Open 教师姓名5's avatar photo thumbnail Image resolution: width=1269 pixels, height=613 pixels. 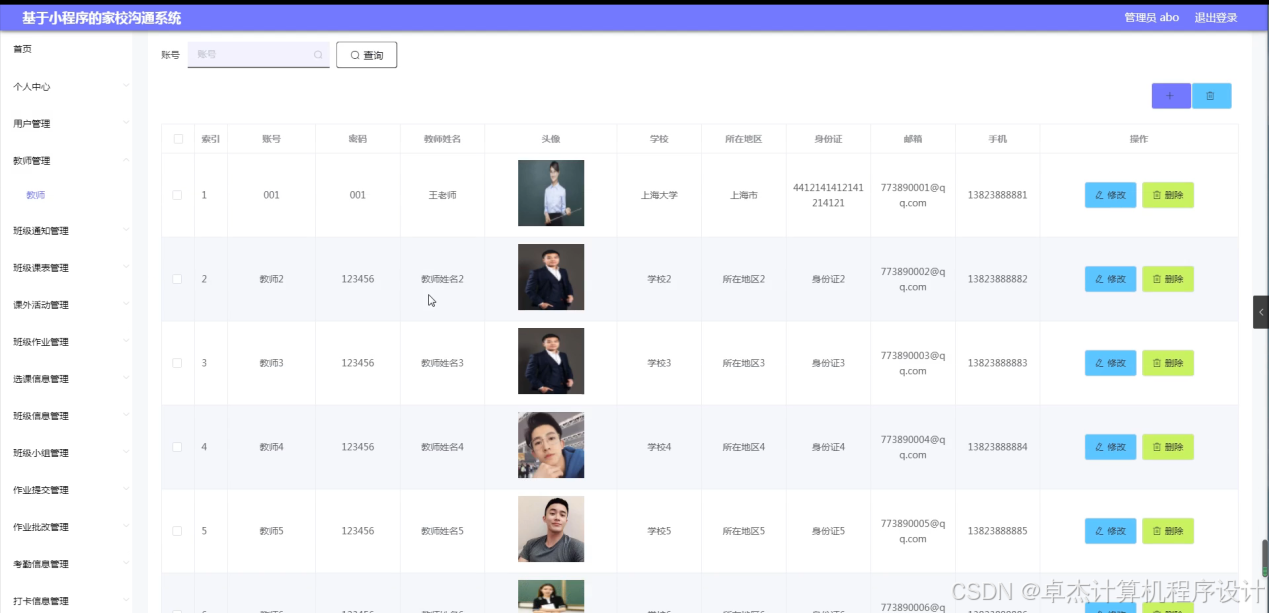(x=551, y=529)
